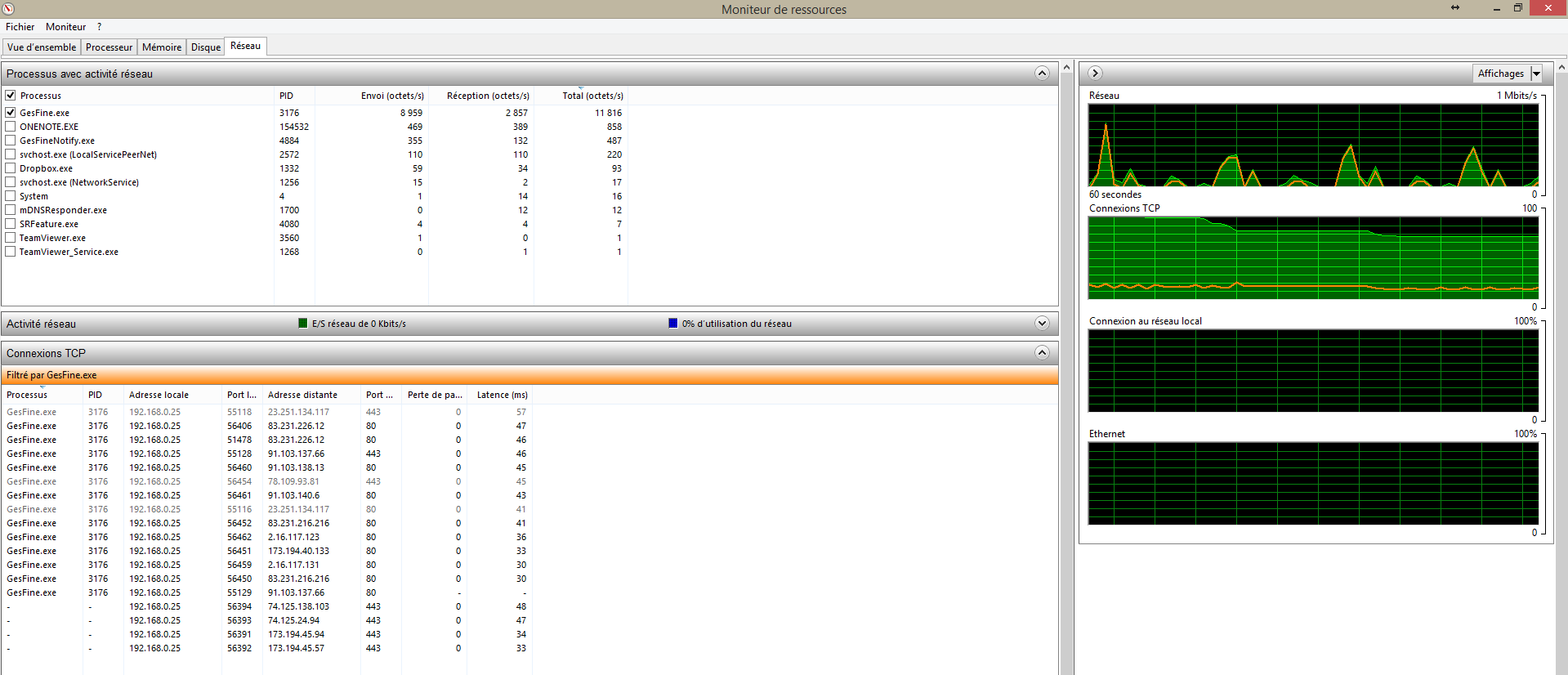This screenshot has width=1568, height=675.
Task: Collapse the graphs pane with arrow button
Action: coord(1096,74)
